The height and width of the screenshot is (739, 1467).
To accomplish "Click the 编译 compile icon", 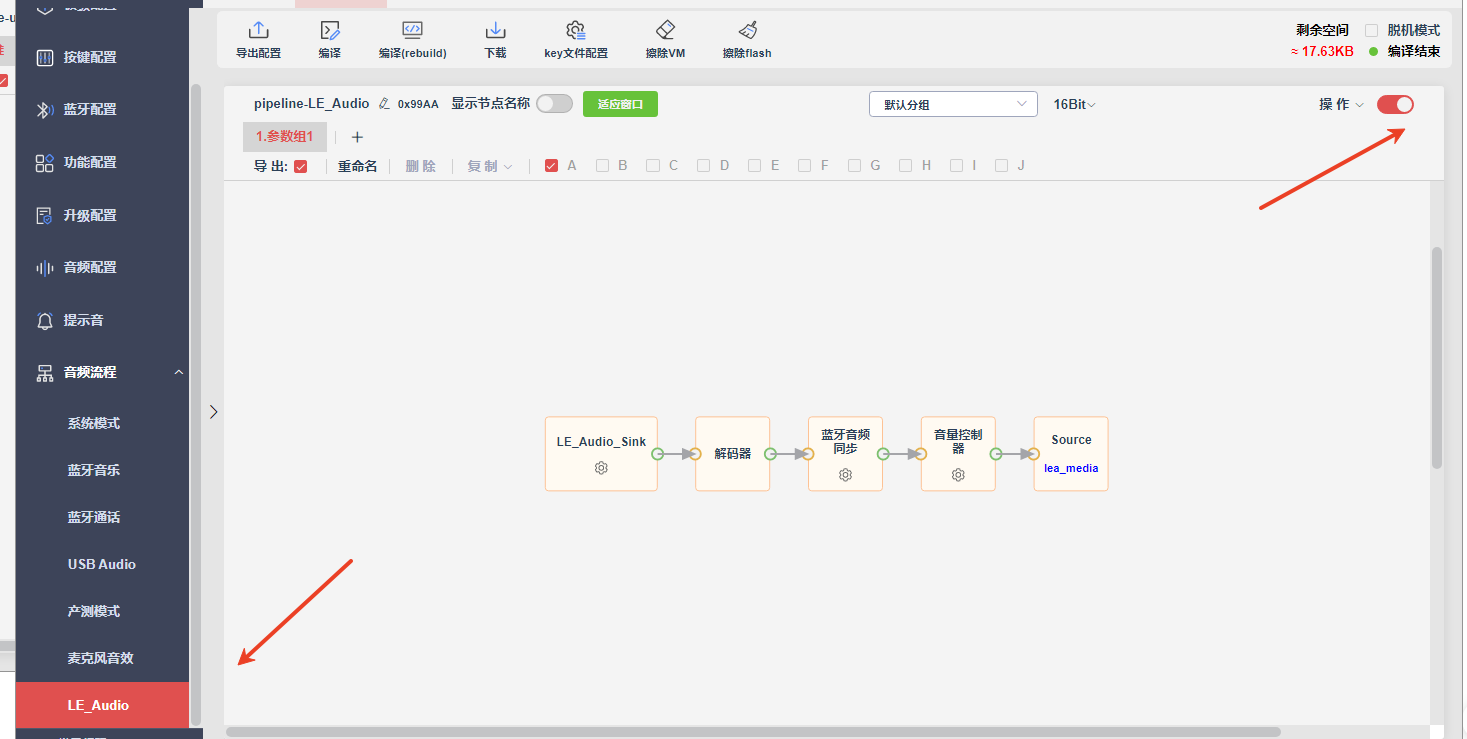I will pos(330,31).
